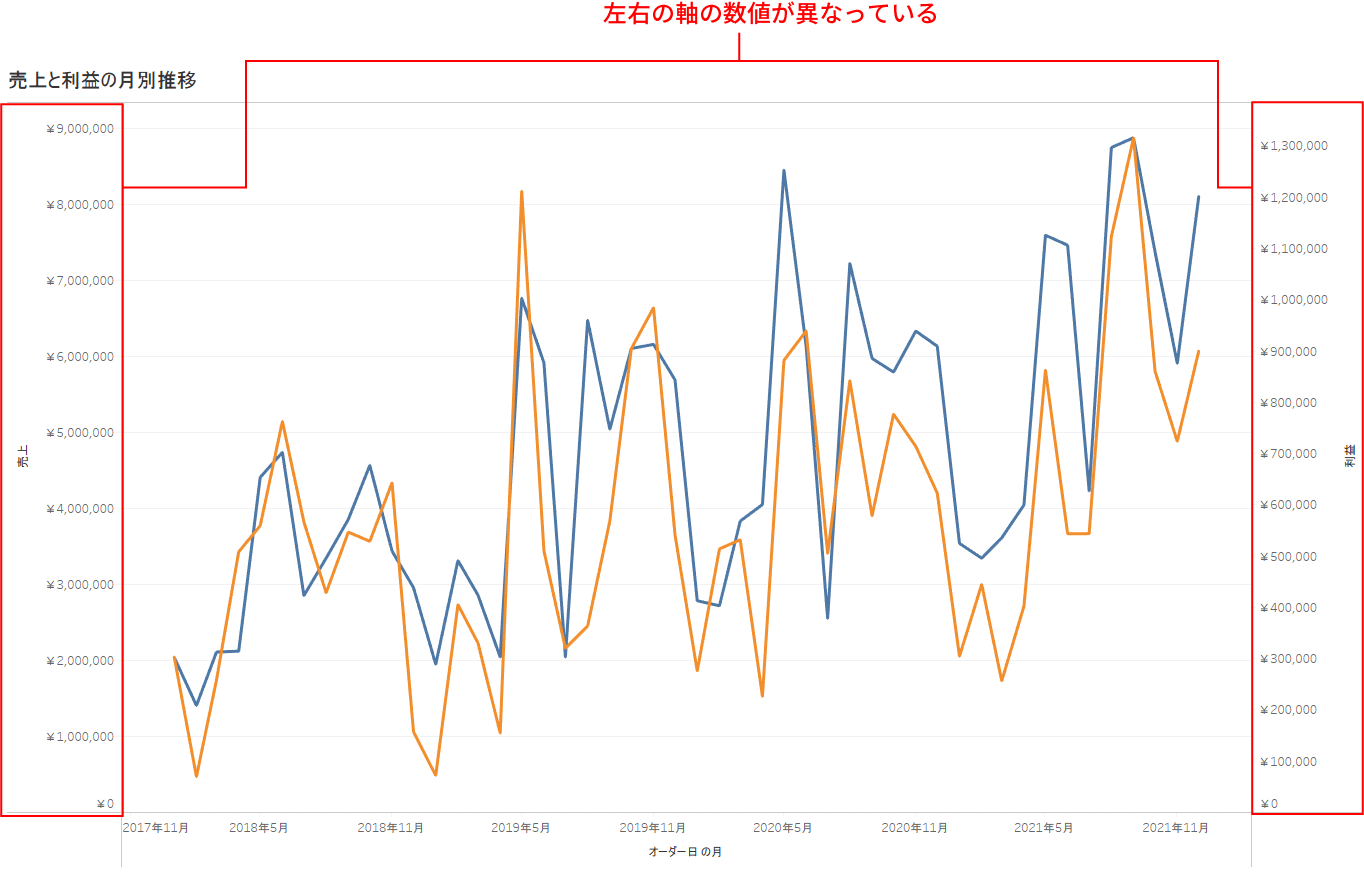Click left axis label ¥3,000,000
This screenshot has height=873, width=1364.
coord(80,585)
